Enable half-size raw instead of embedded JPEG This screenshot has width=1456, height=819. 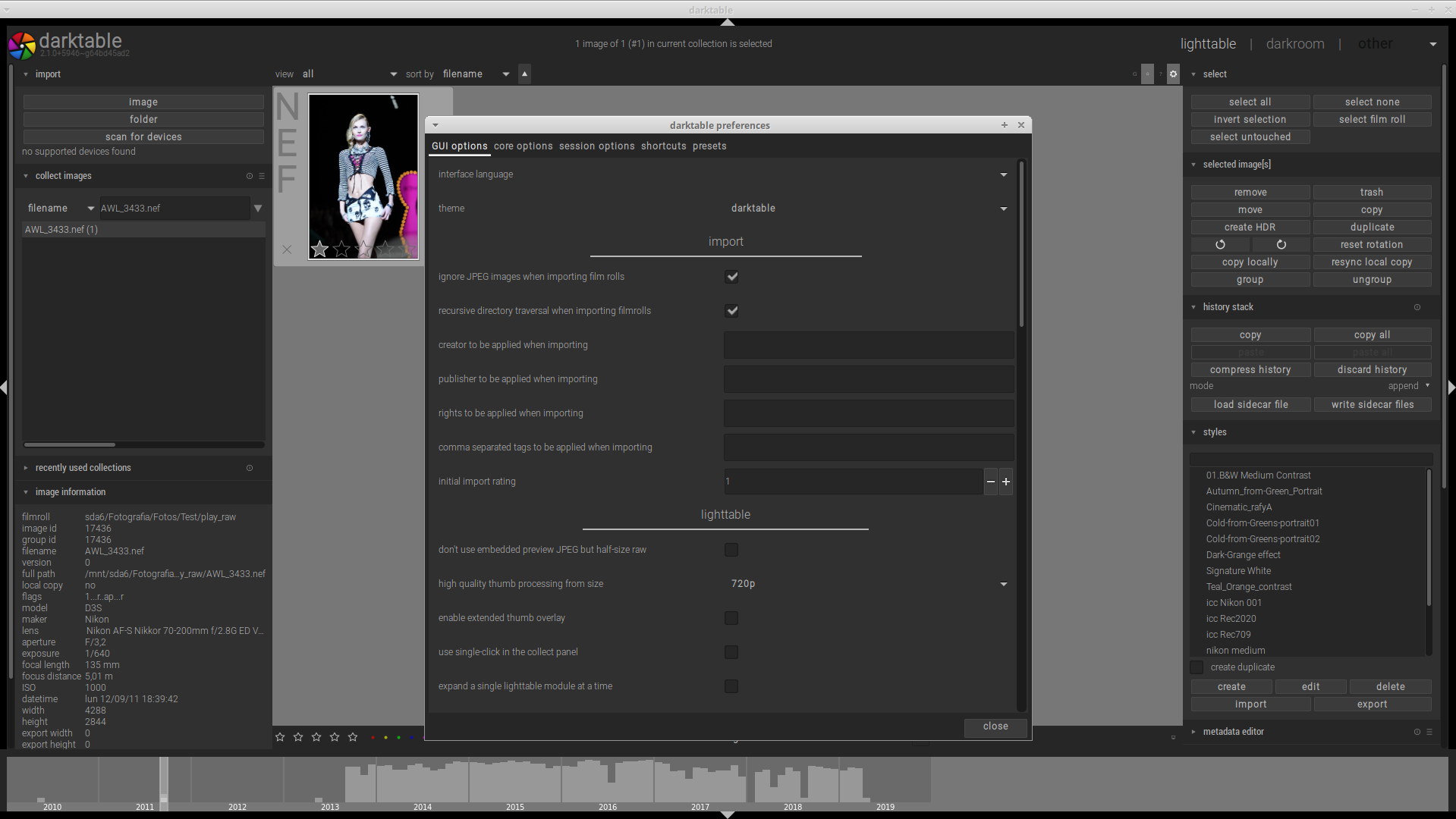point(731,550)
